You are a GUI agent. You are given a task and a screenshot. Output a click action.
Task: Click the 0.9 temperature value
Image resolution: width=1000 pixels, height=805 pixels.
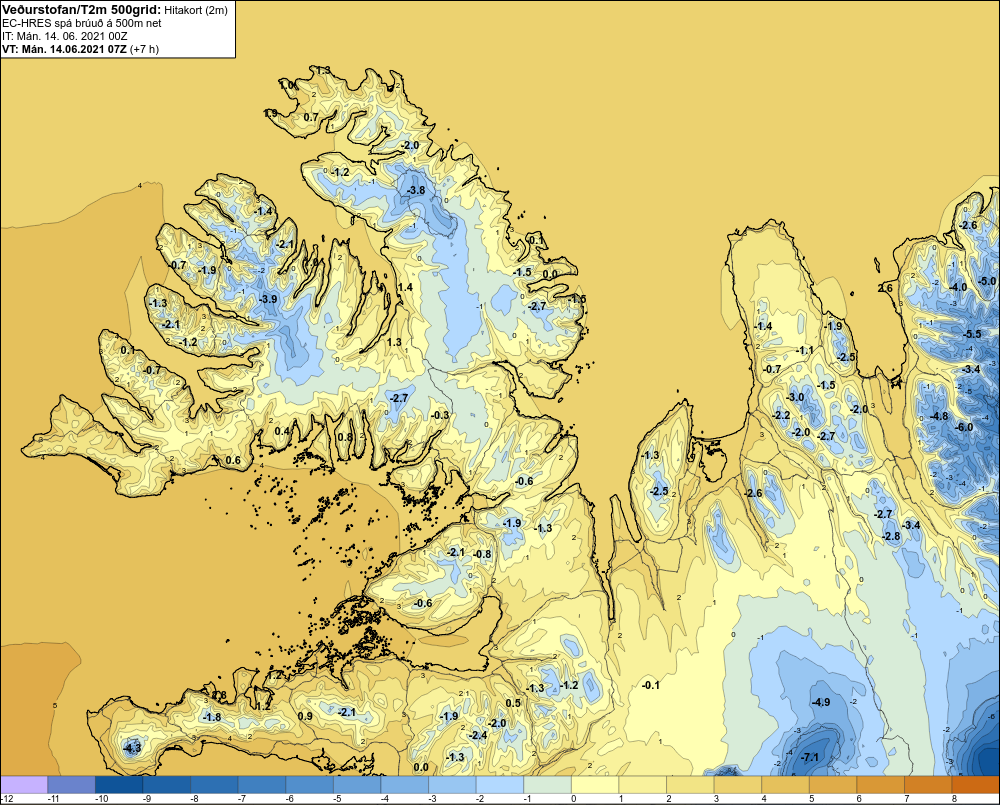coord(305,716)
